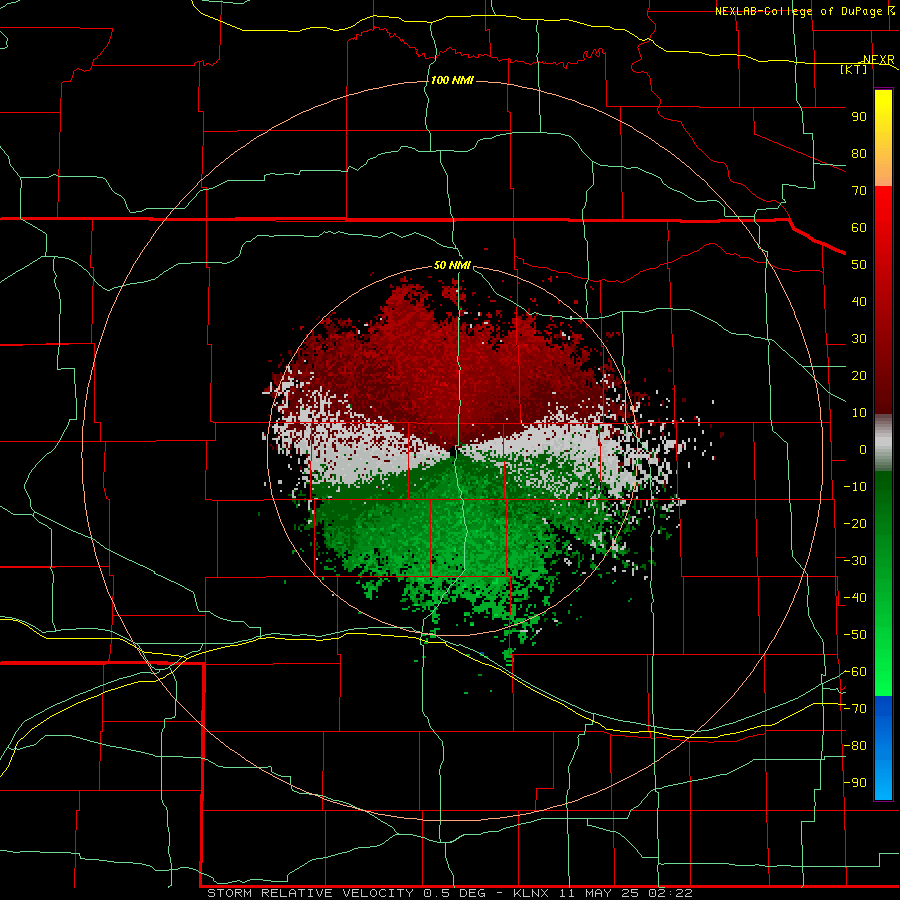Click the -70 scale label
900x900 pixels.
855,709
